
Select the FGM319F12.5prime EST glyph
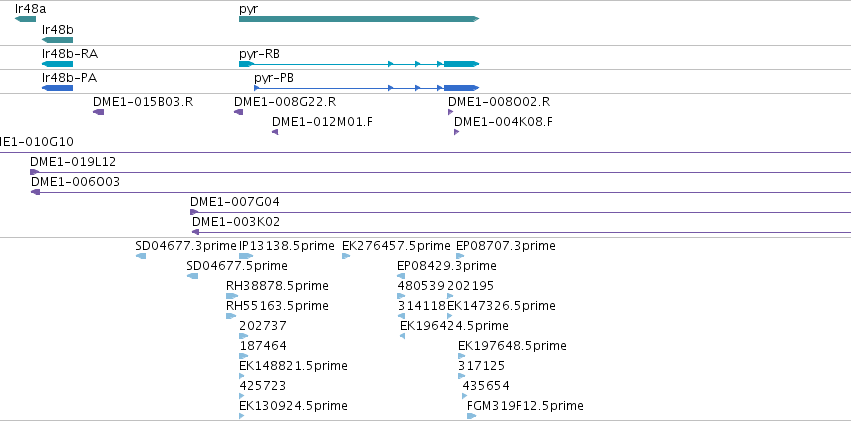(472, 416)
